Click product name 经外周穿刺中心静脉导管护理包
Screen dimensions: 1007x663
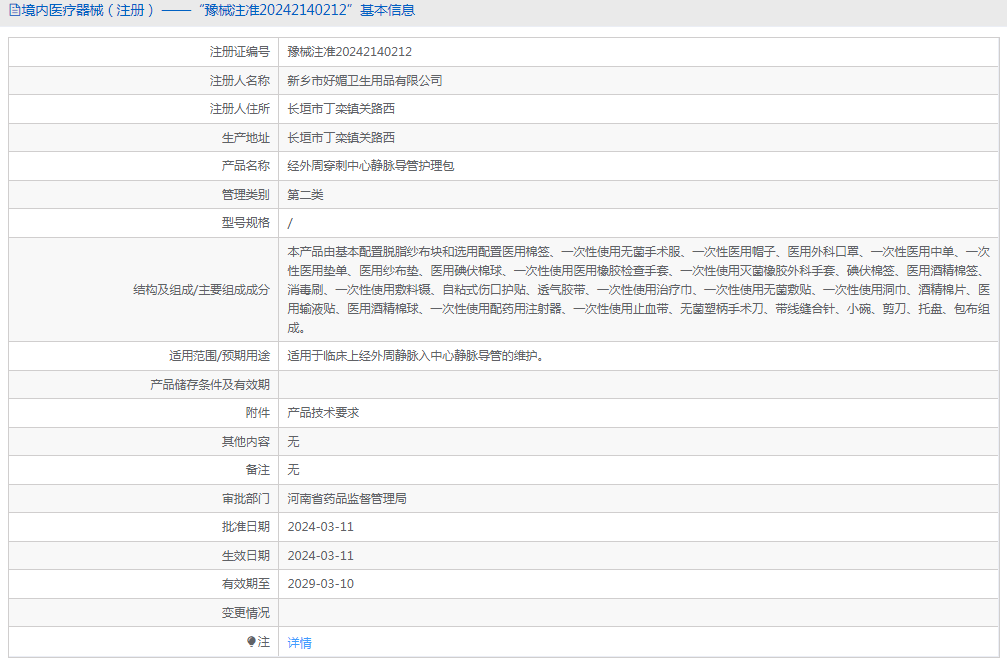coord(371,166)
